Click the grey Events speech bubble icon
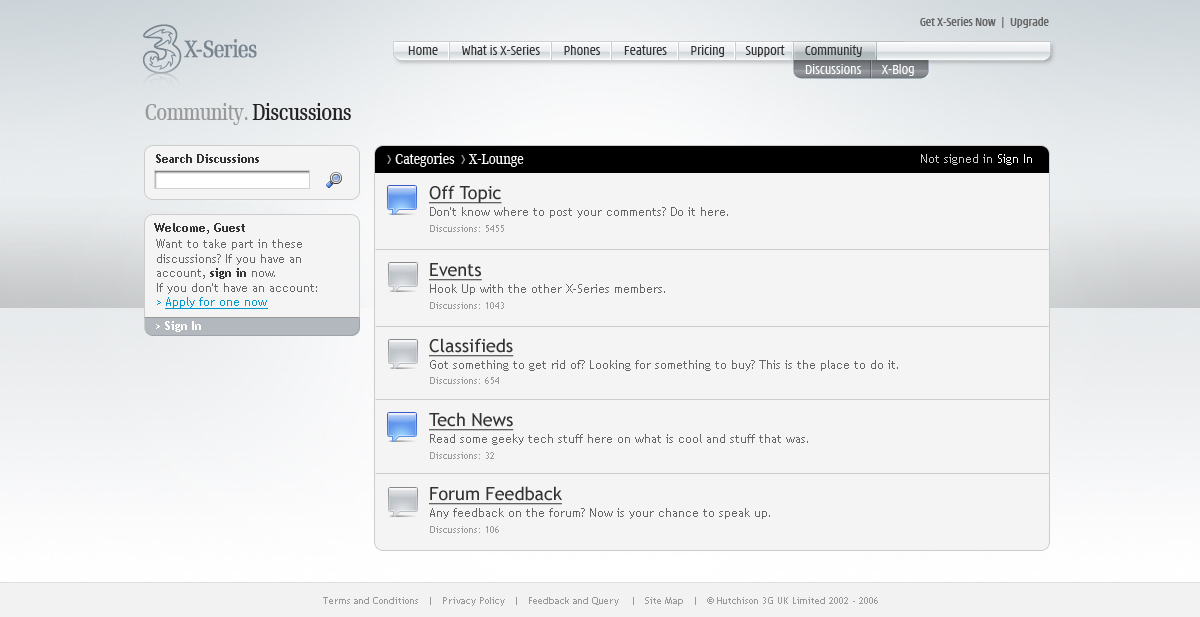Viewport: 1200px width, 617px height. click(x=402, y=277)
